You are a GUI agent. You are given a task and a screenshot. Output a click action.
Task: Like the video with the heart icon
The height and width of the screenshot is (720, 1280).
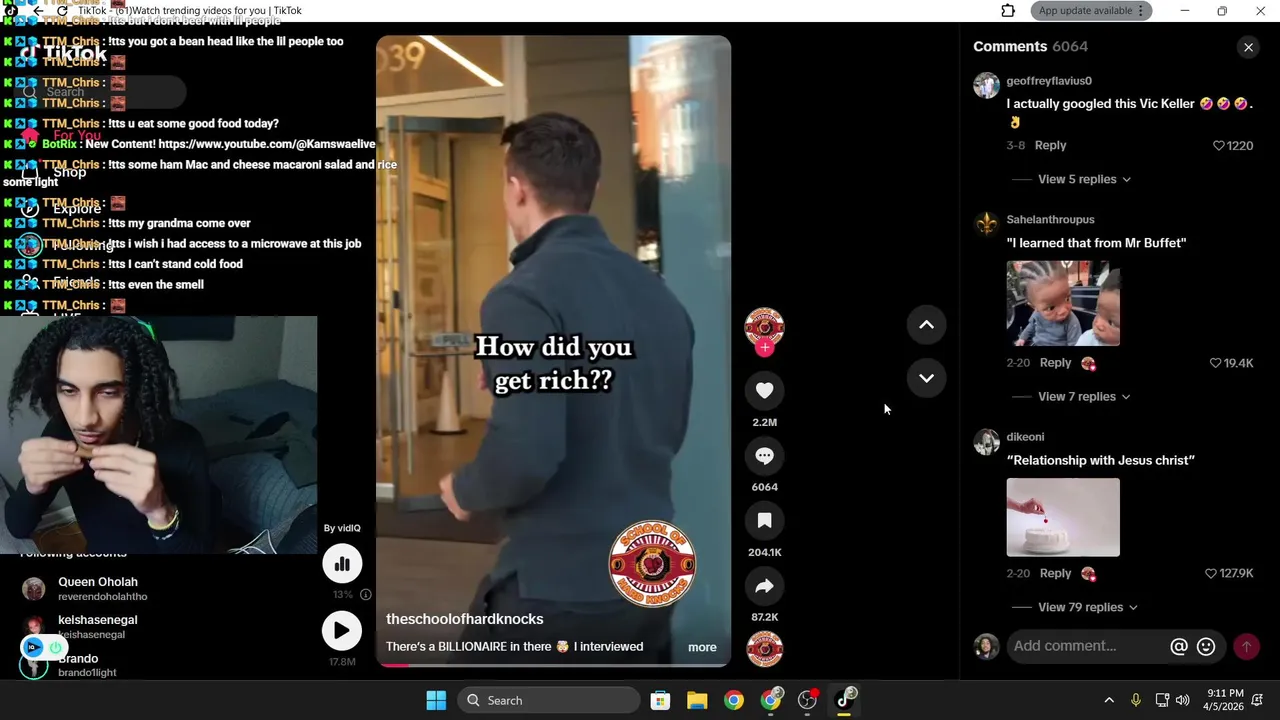point(764,391)
